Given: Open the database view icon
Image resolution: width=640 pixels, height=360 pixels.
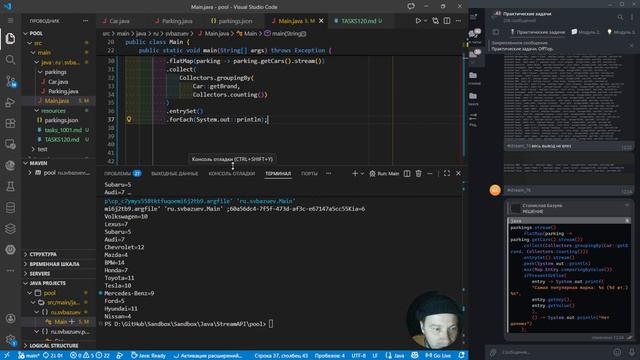Looking at the screenshot, I should tap(10, 208).
